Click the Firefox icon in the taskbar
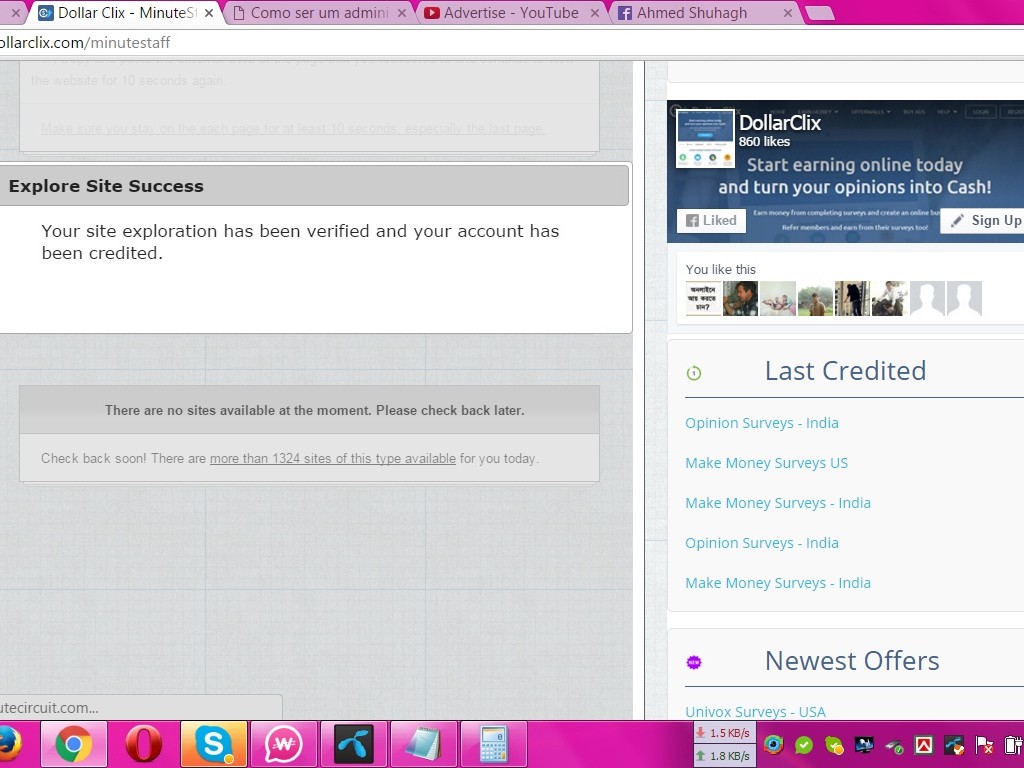Viewport: 1024px width, 768px height. 8,745
